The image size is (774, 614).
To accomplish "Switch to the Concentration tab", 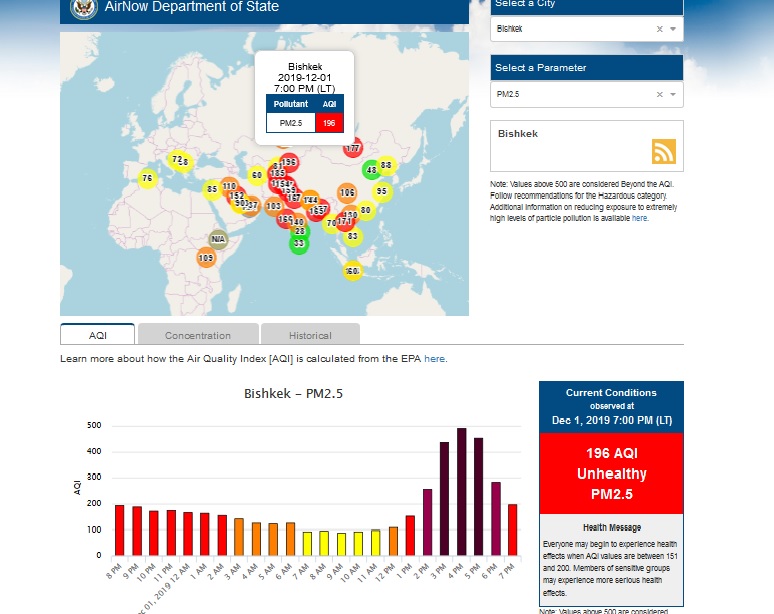I will (198, 335).
